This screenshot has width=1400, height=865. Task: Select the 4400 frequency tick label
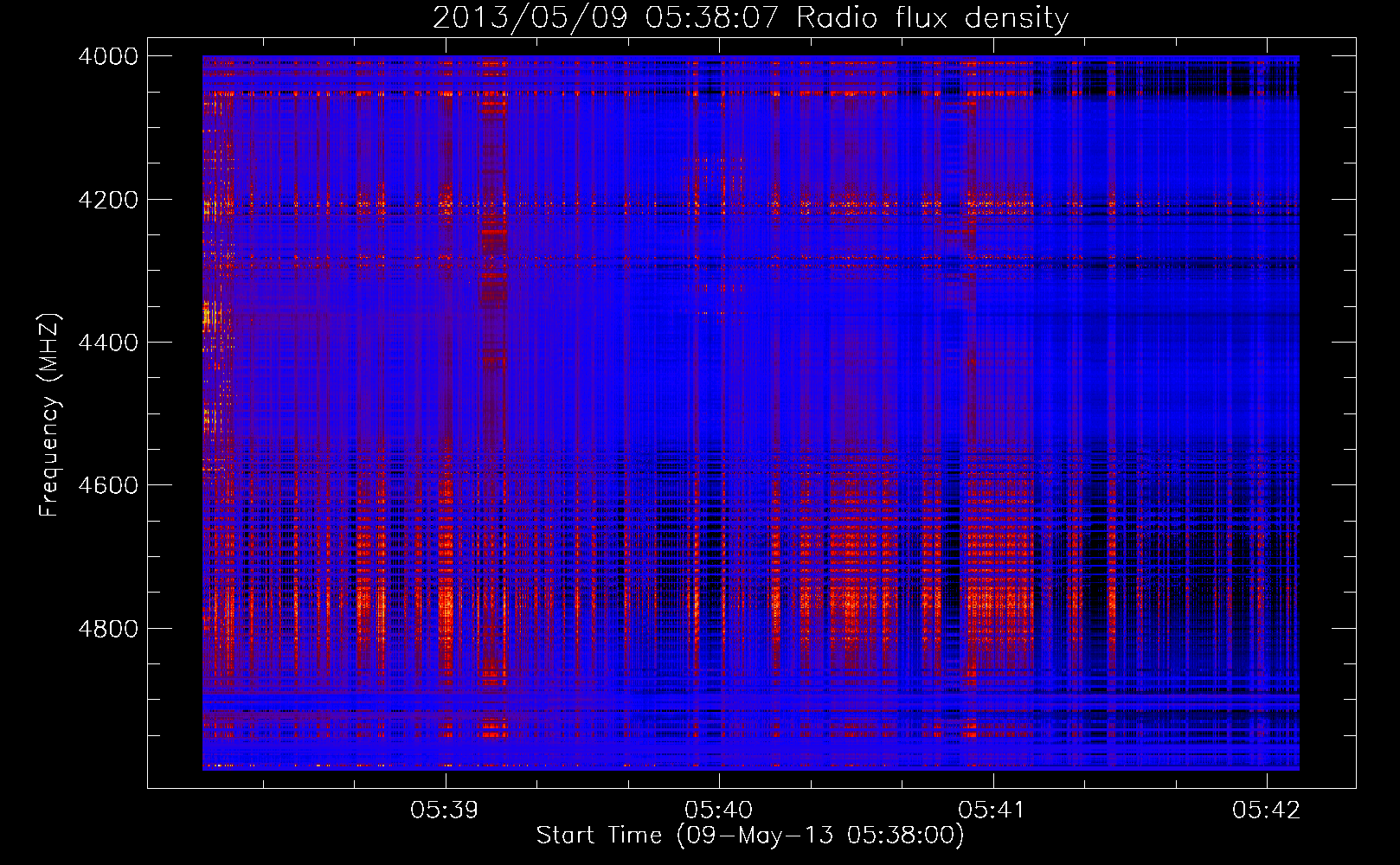click(x=108, y=343)
